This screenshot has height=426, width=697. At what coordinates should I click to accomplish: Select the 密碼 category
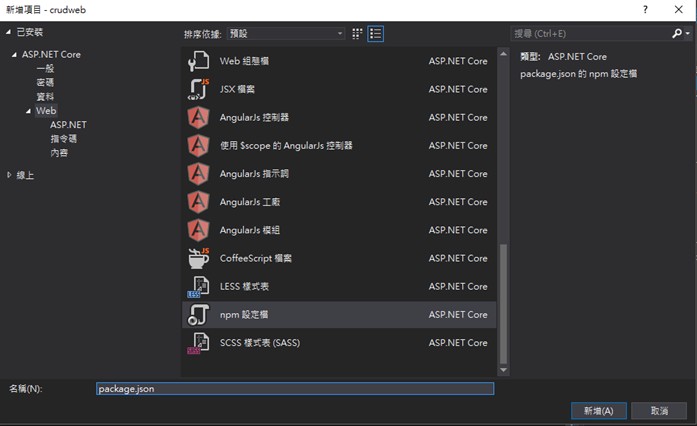coord(45,83)
